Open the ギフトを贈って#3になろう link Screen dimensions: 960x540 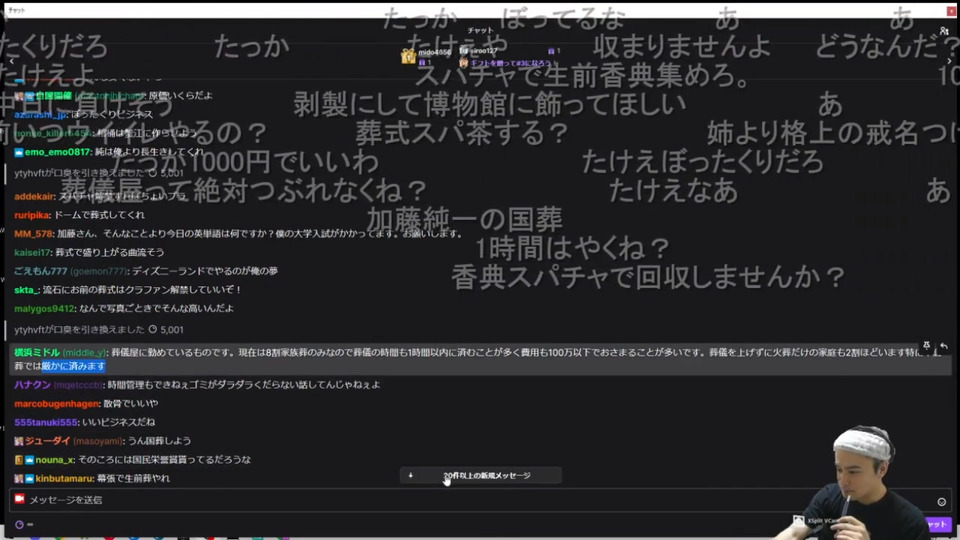coord(510,63)
